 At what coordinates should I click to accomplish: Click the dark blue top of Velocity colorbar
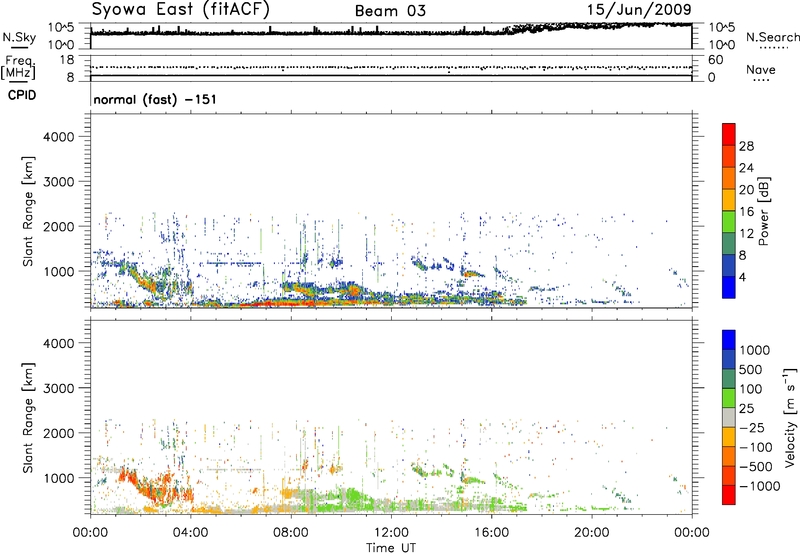tap(729, 339)
